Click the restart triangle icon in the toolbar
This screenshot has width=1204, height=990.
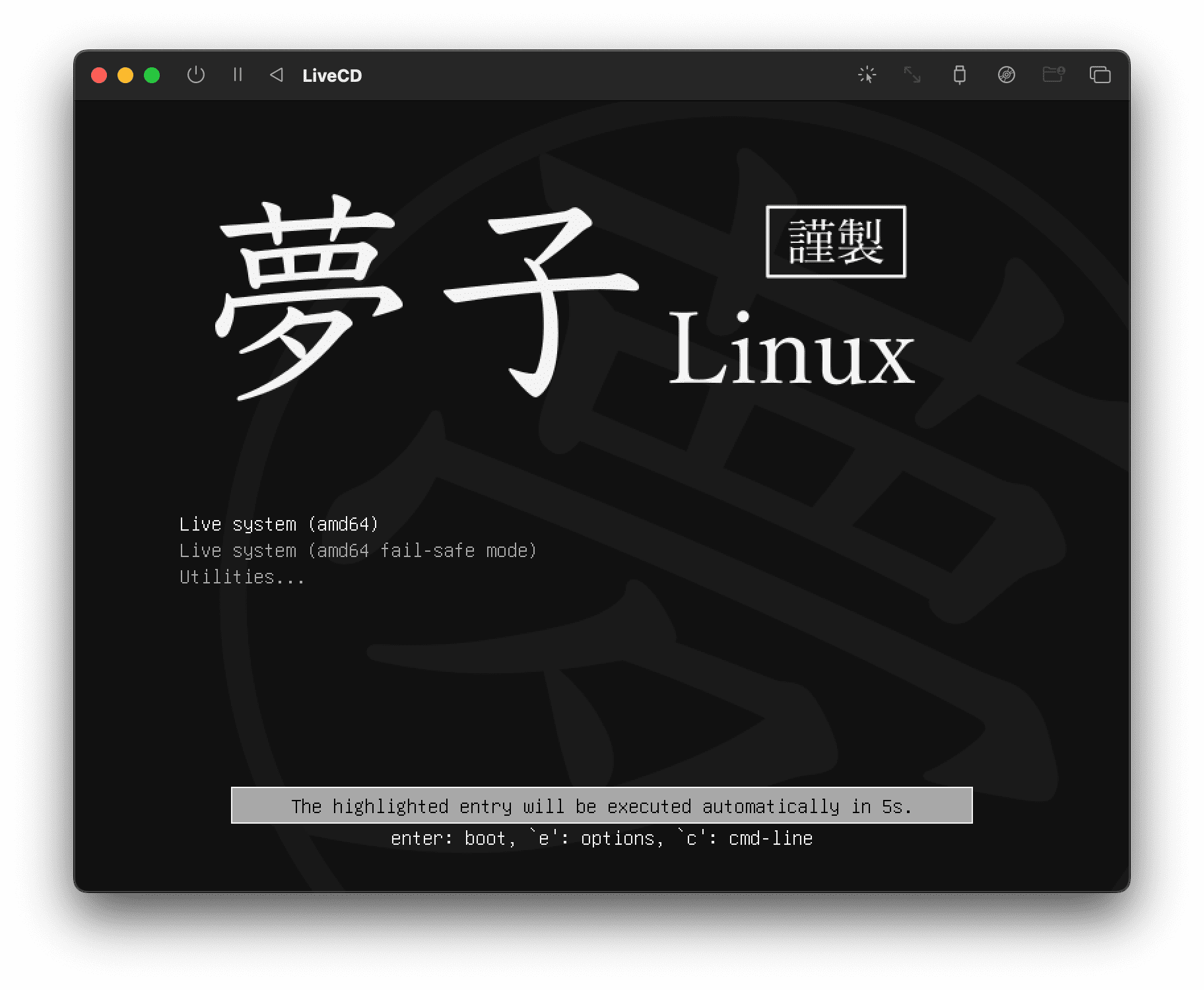coord(277,75)
